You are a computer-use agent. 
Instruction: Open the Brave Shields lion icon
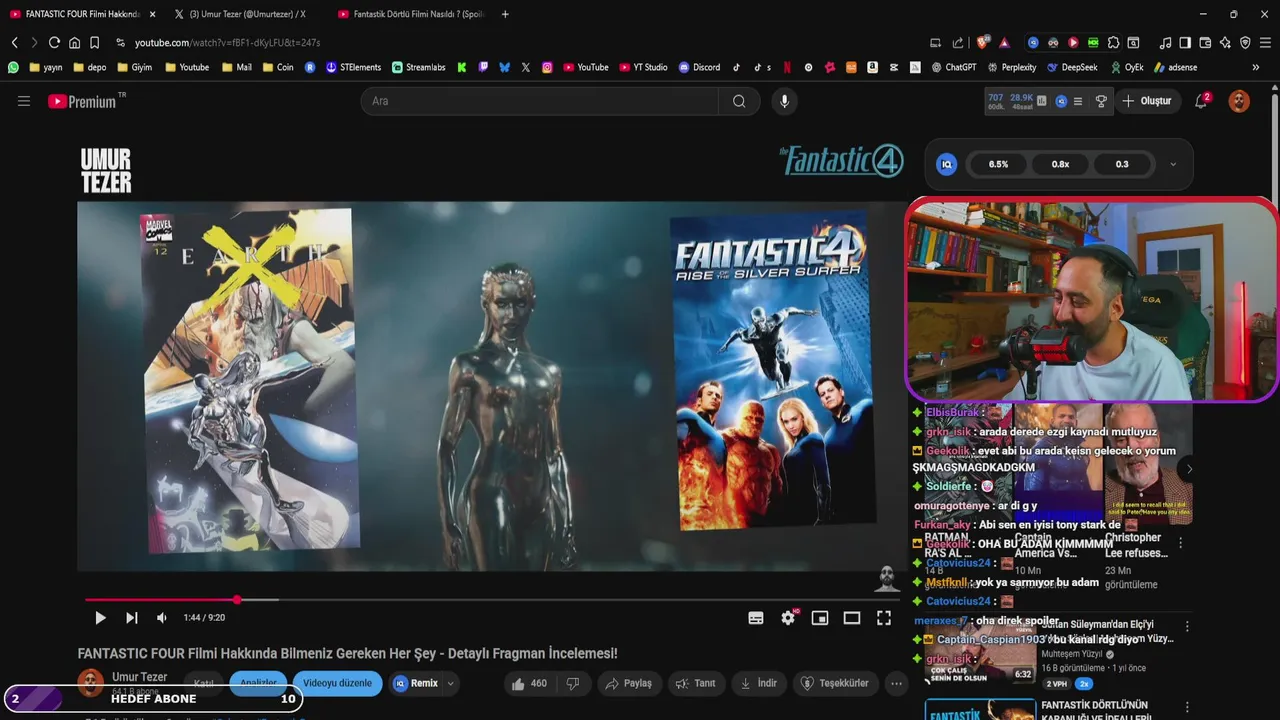click(x=982, y=43)
